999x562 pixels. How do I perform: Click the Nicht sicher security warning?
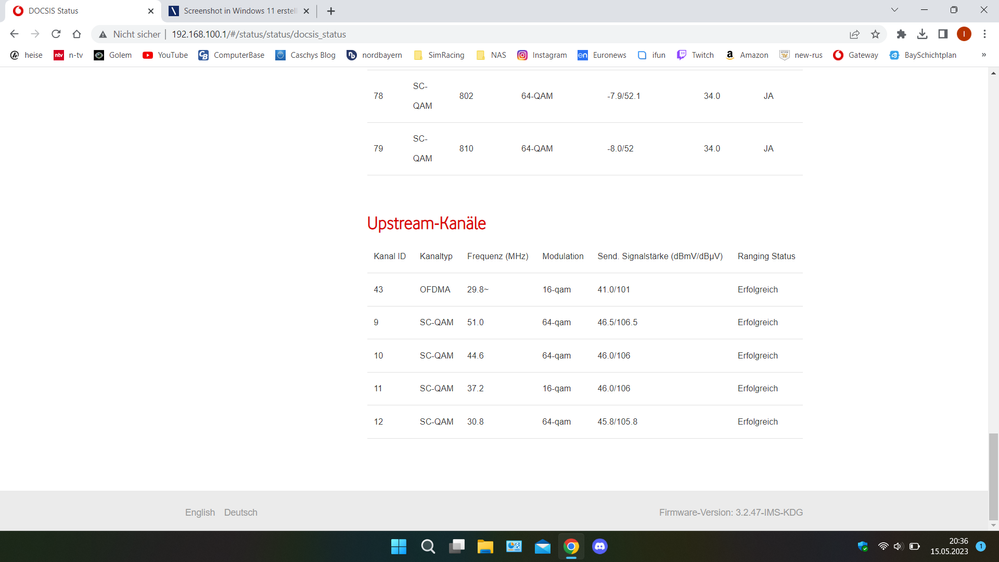point(129,34)
